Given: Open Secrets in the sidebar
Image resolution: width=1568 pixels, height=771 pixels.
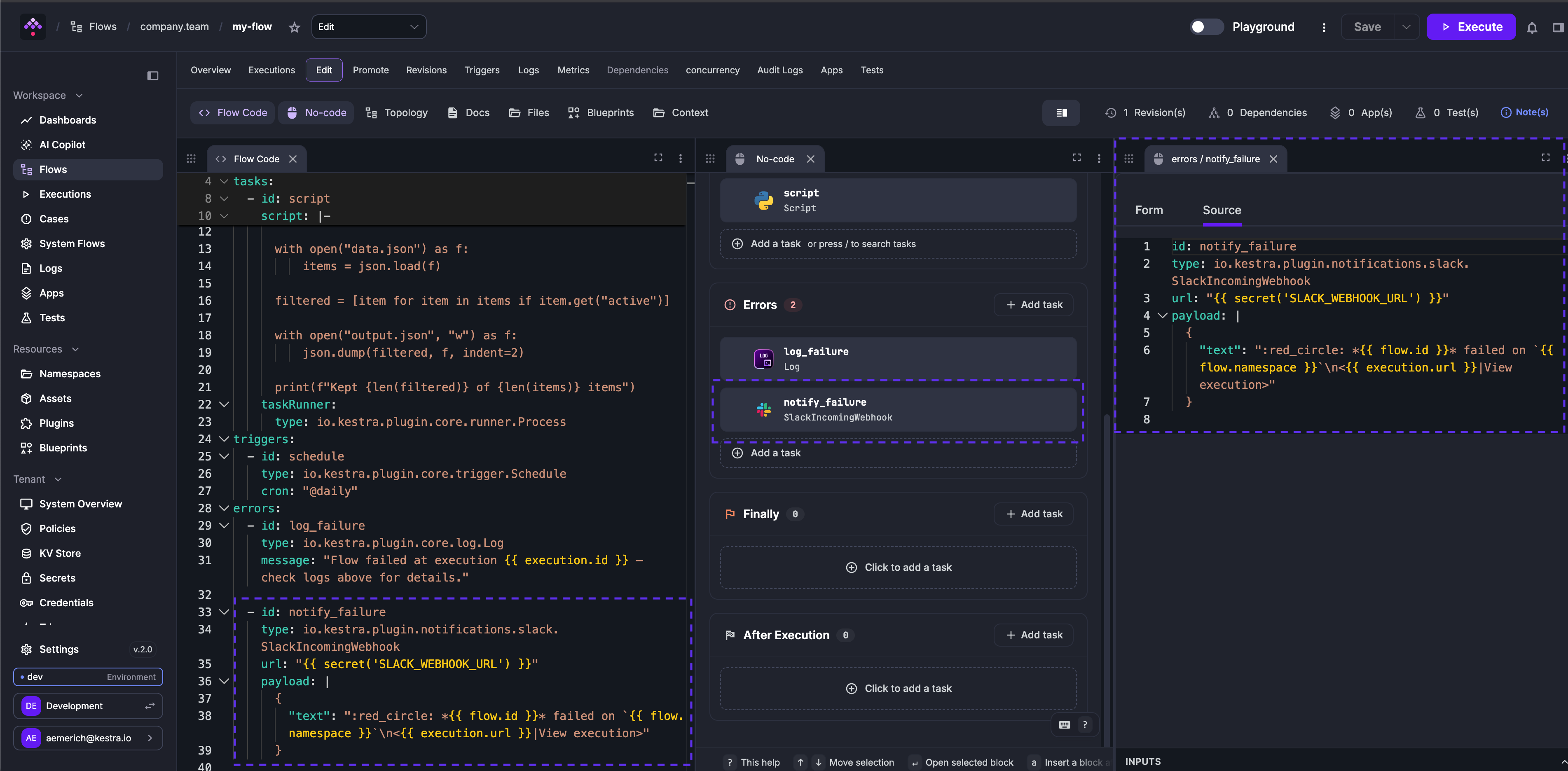Looking at the screenshot, I should pyautogui.click(x=88, y=578).
